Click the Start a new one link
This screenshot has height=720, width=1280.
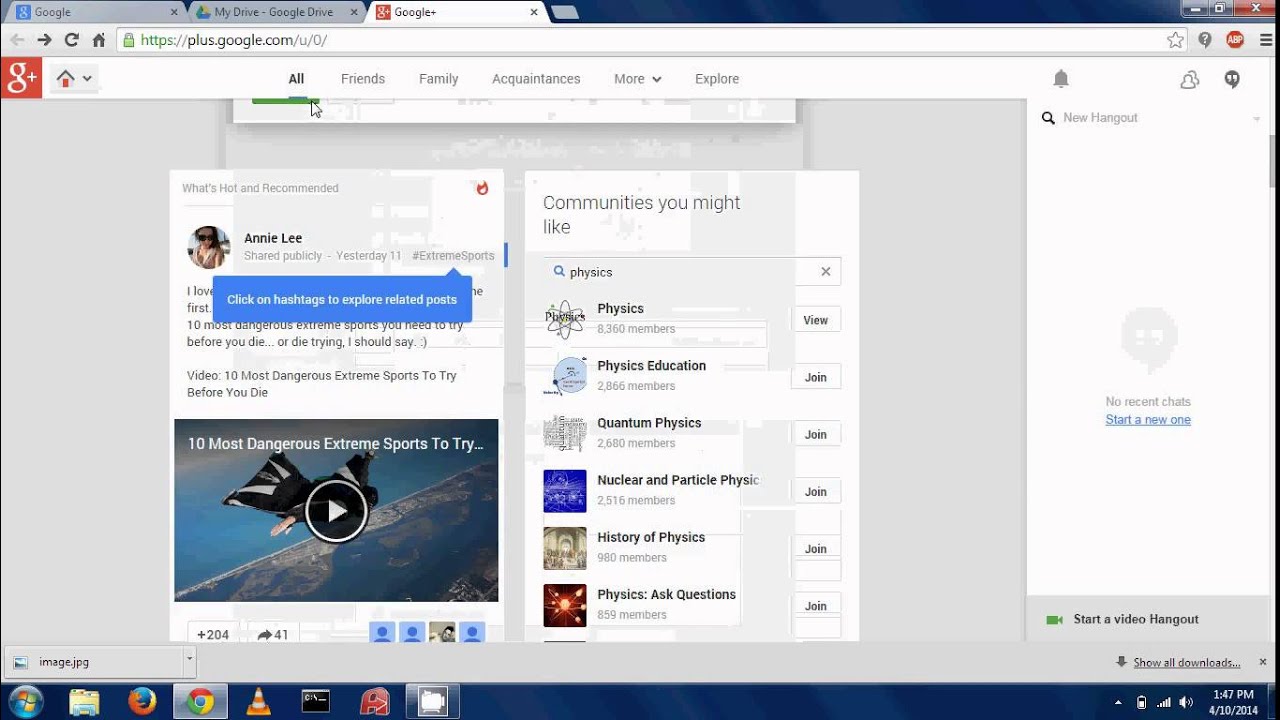(x=1148, y=420)
